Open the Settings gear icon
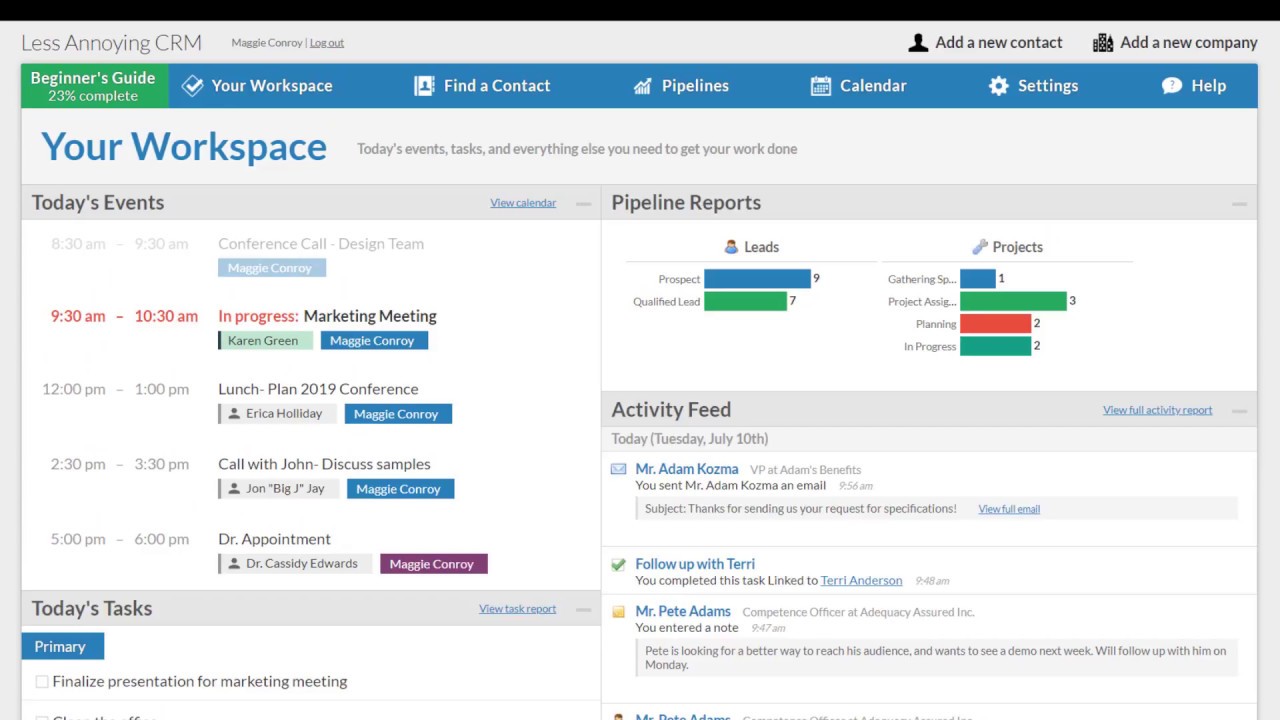The width and height of the screenshot is (1280, 720). 998,85
